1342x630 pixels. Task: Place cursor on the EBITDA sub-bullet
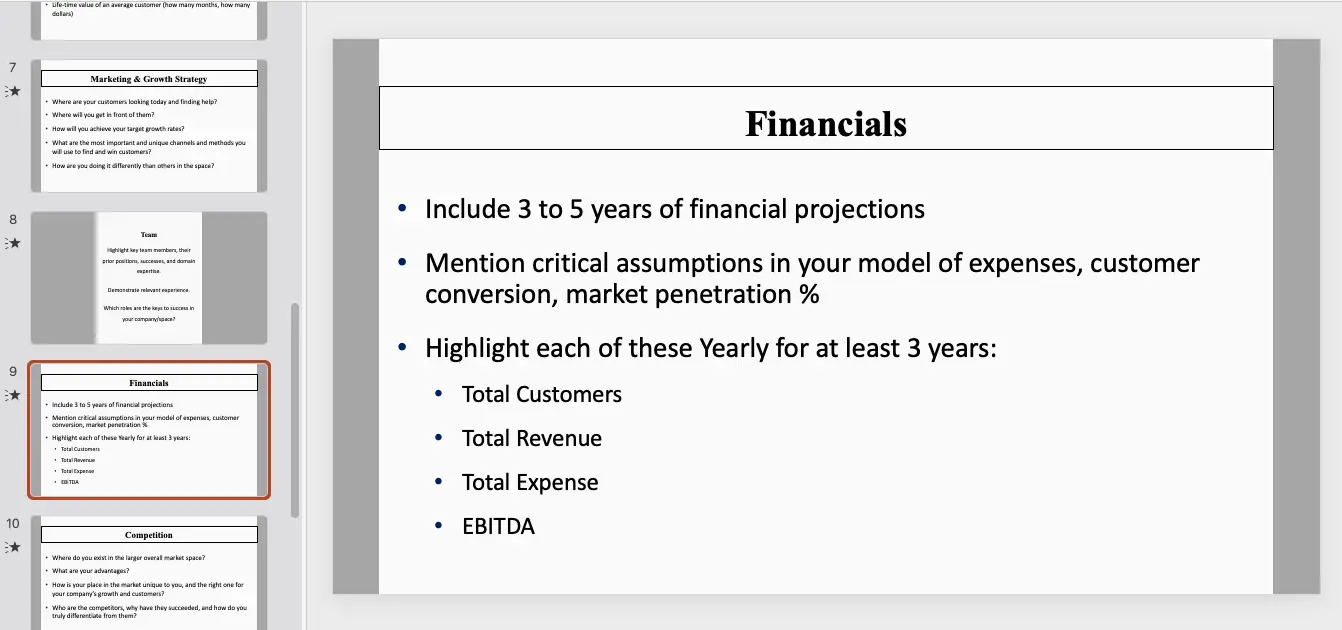pyautogui.click(x=498, y=526)
